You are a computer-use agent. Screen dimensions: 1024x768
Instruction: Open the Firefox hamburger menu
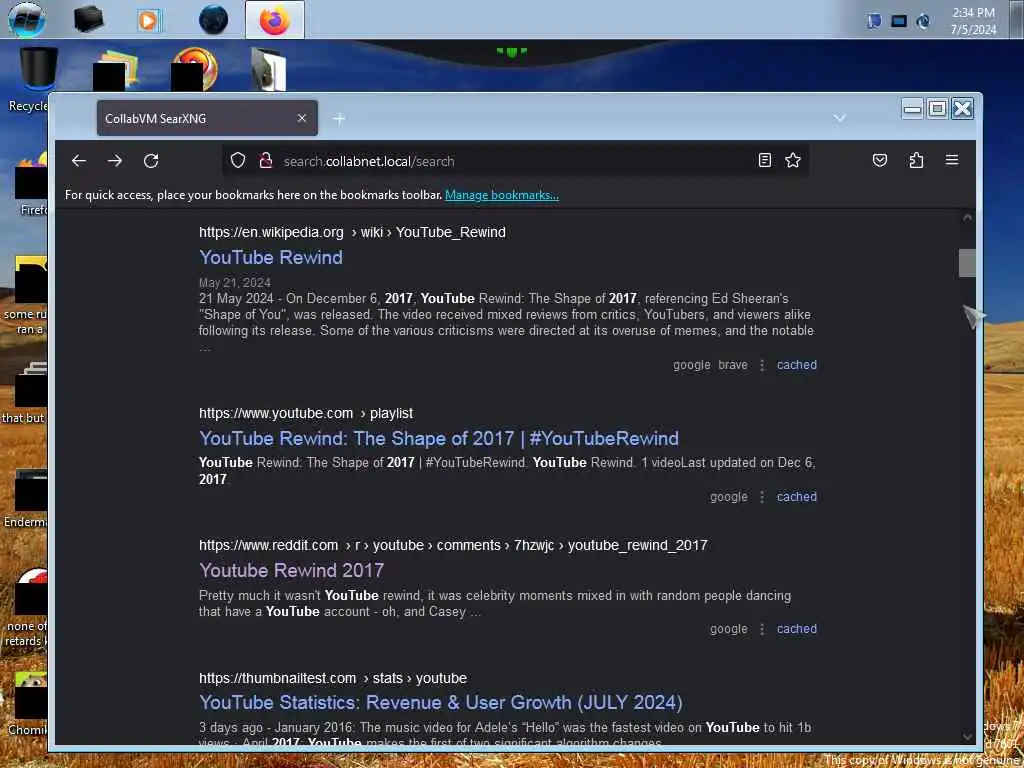[952, 161]
